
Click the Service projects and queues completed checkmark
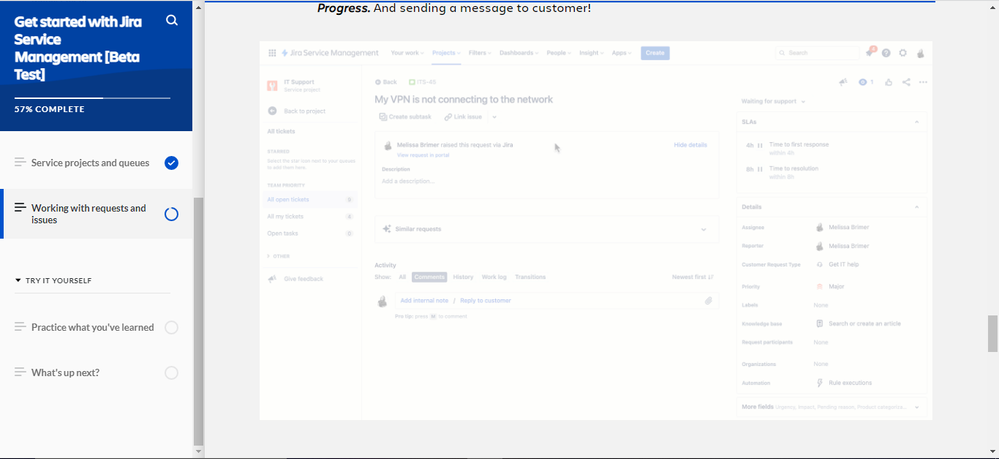pyautogui.click(x=171, y=163)
